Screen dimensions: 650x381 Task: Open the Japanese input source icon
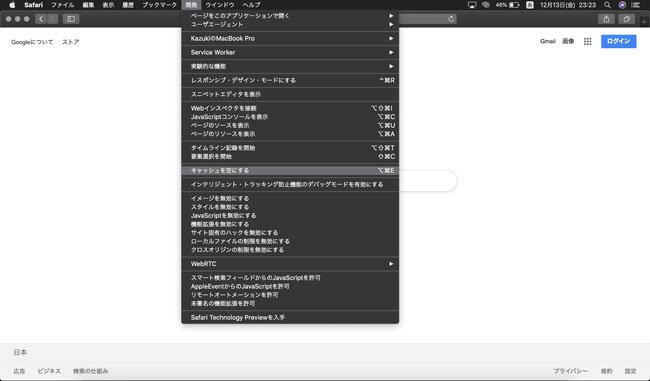[x=530, y=5]
